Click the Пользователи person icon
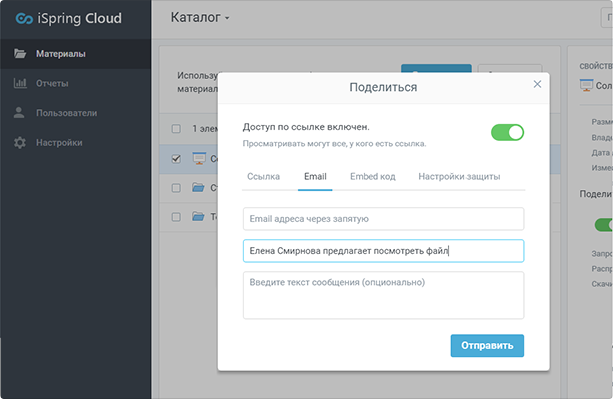The width and height of the screenshot is (615, 399). pos(19,113)
